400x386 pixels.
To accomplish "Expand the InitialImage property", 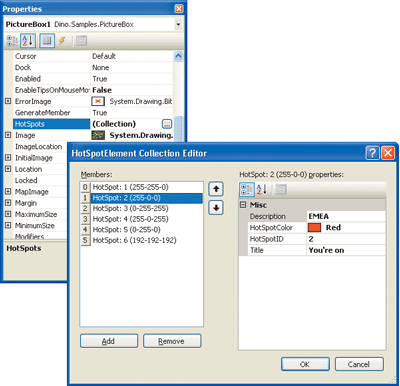I will point(8,158).
